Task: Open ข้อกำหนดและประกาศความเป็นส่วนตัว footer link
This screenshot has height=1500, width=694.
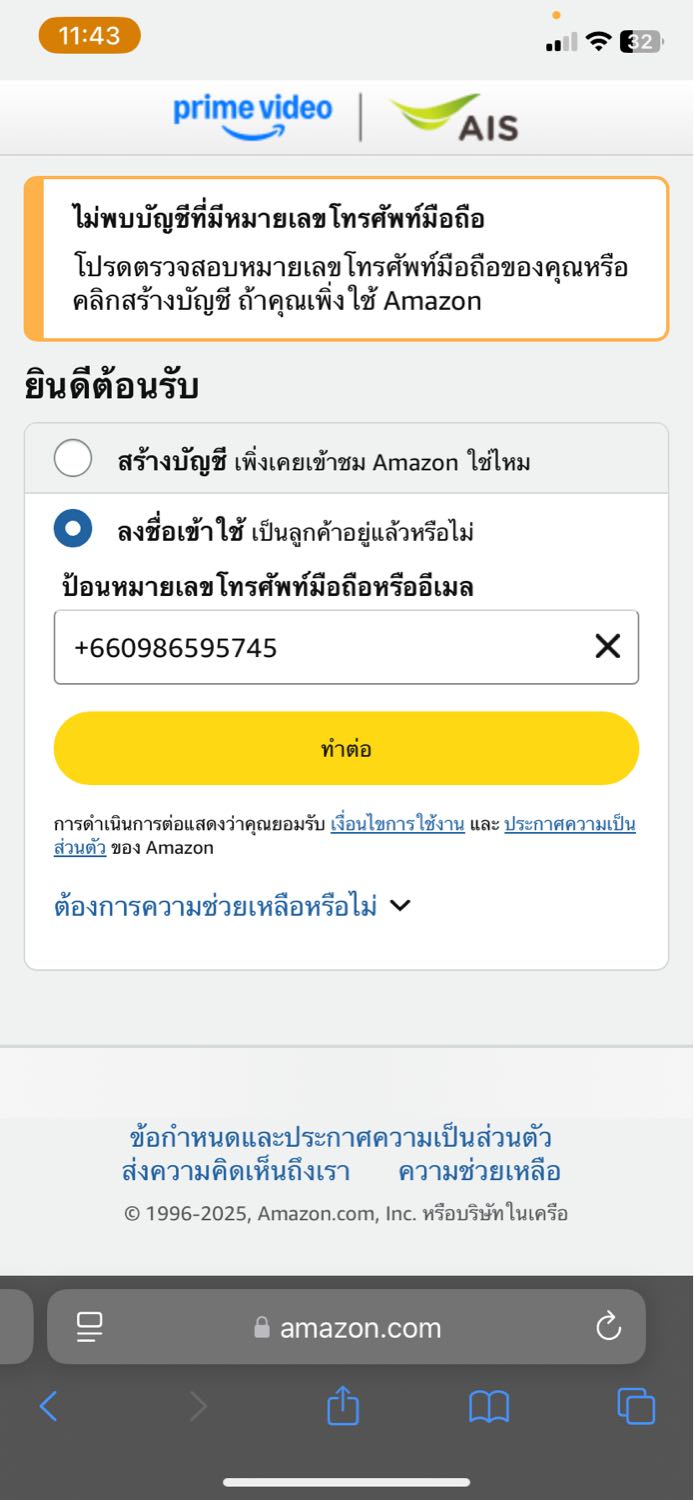Action: (x=340, y=1137)
